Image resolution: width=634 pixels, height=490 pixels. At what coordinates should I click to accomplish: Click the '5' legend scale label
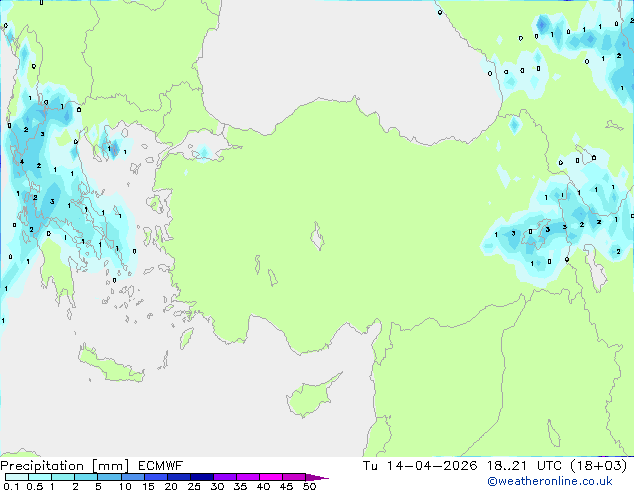point(98,486)
